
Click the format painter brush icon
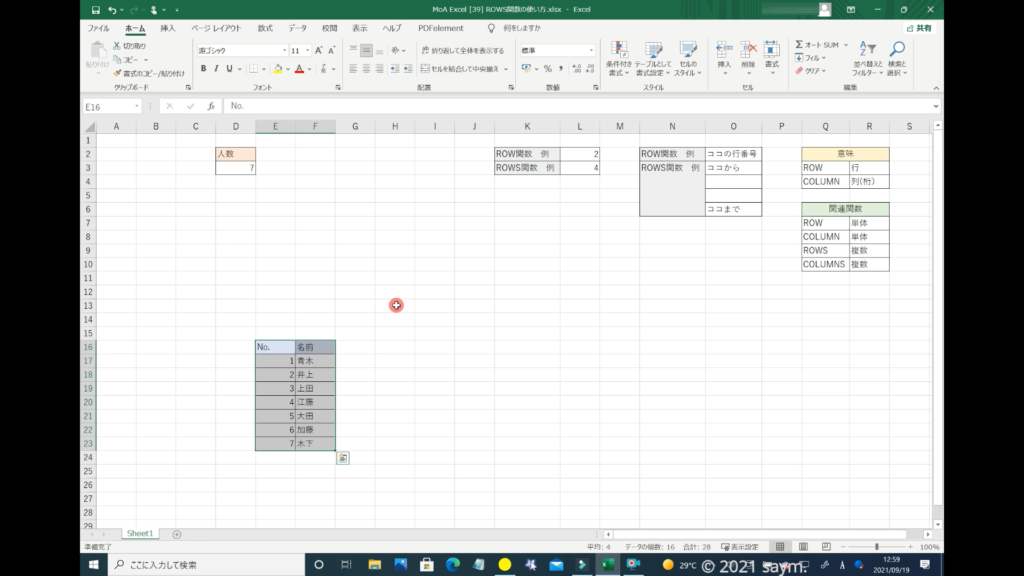click(x=117, y=73)
